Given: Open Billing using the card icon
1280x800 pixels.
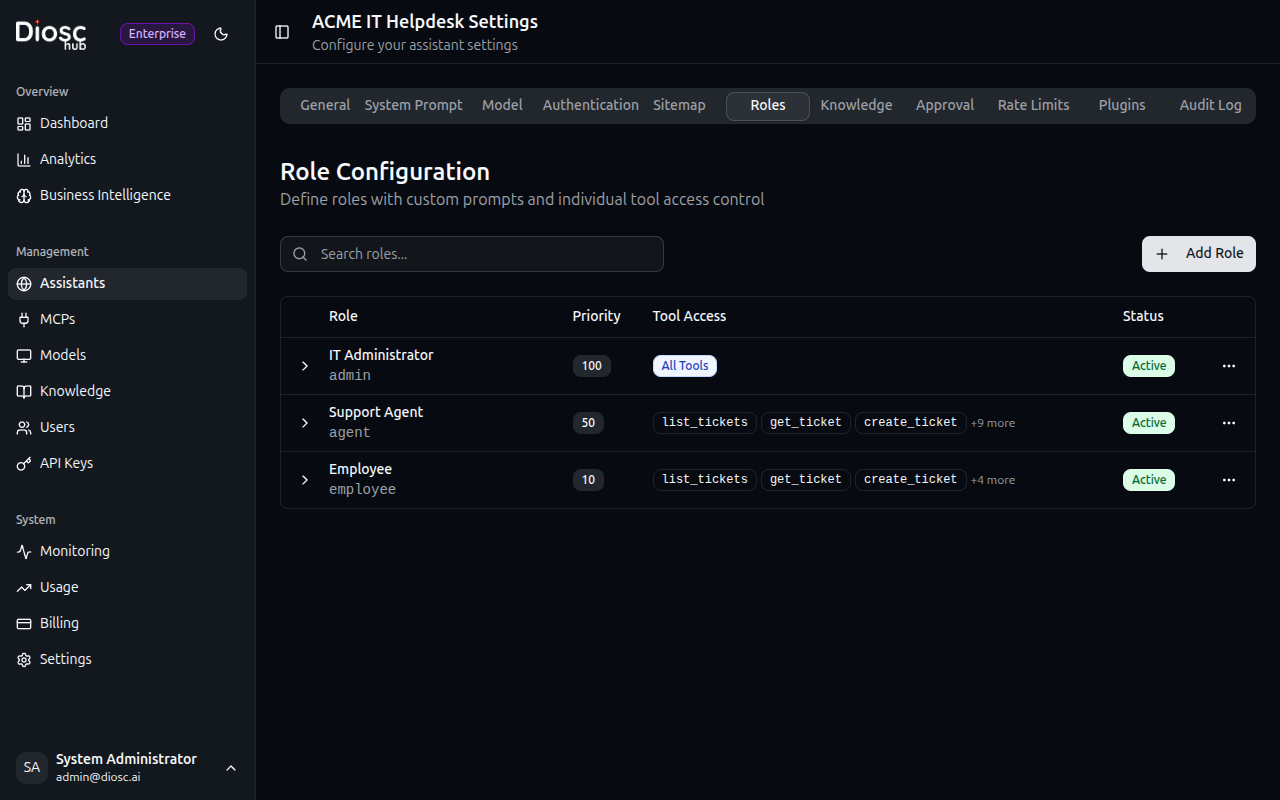Looking at the screenshot, I should point(23,623).
